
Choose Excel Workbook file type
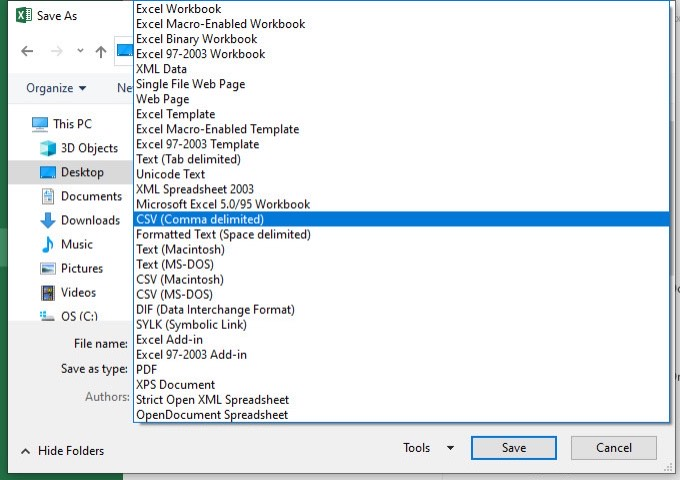(401, 9)
